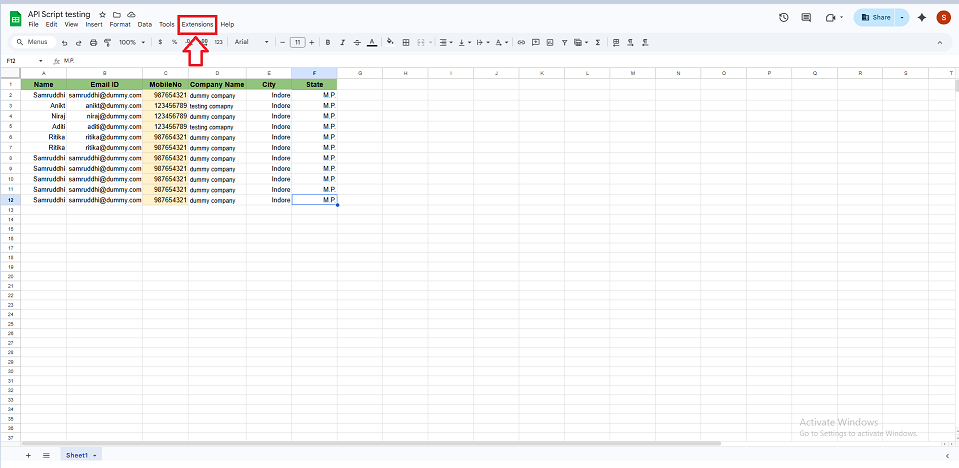The width and height of the screenshot is (959, 468).
Task: Click the Functions sigma icon
Action: point(597,42)
